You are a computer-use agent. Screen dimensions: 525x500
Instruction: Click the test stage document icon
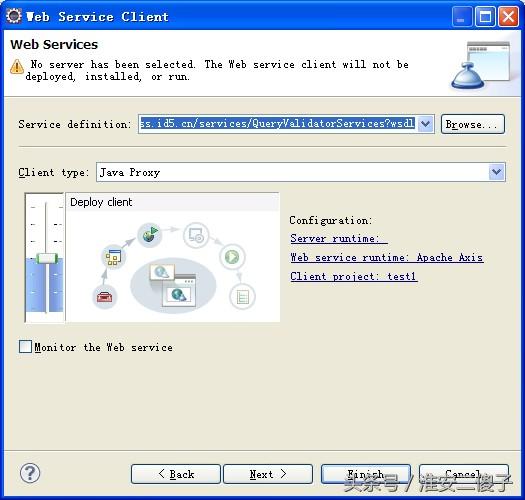pos(242,296)
